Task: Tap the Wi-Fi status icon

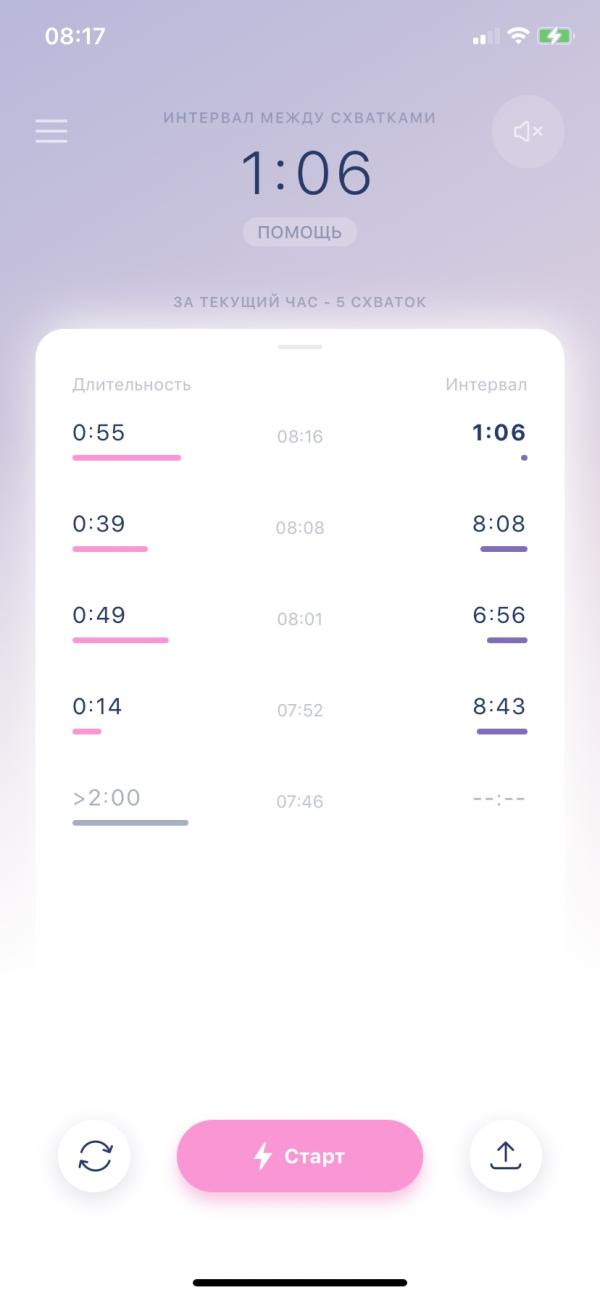Action: point(518,36)
